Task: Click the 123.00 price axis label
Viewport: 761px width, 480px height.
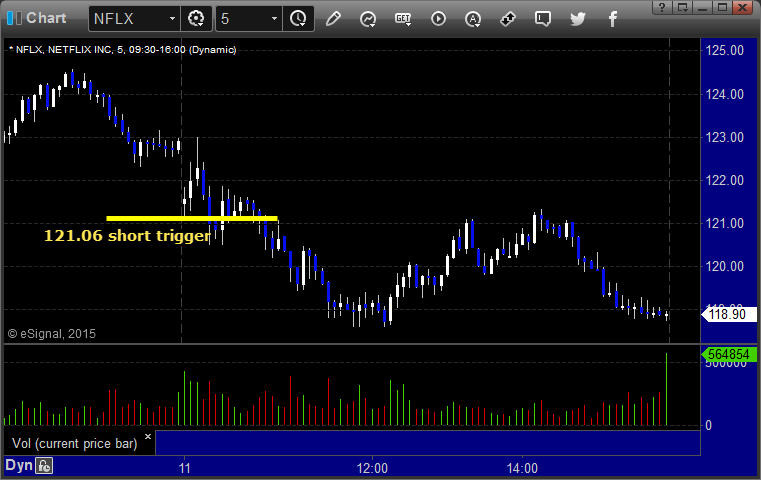Action: click(x=725, y=137)
